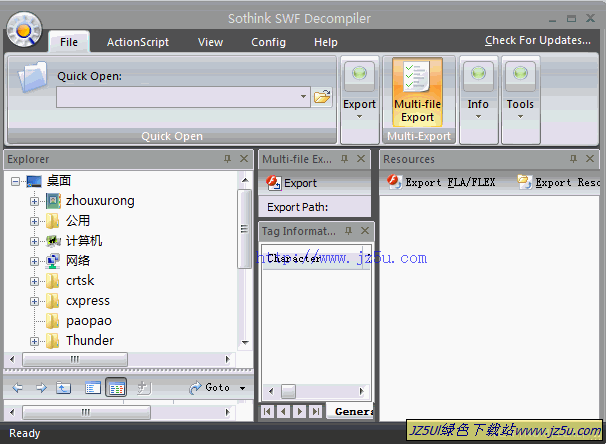Screen dimensions: 606x444
Task: Close the Tag Information panel
Action: (364, 231)
